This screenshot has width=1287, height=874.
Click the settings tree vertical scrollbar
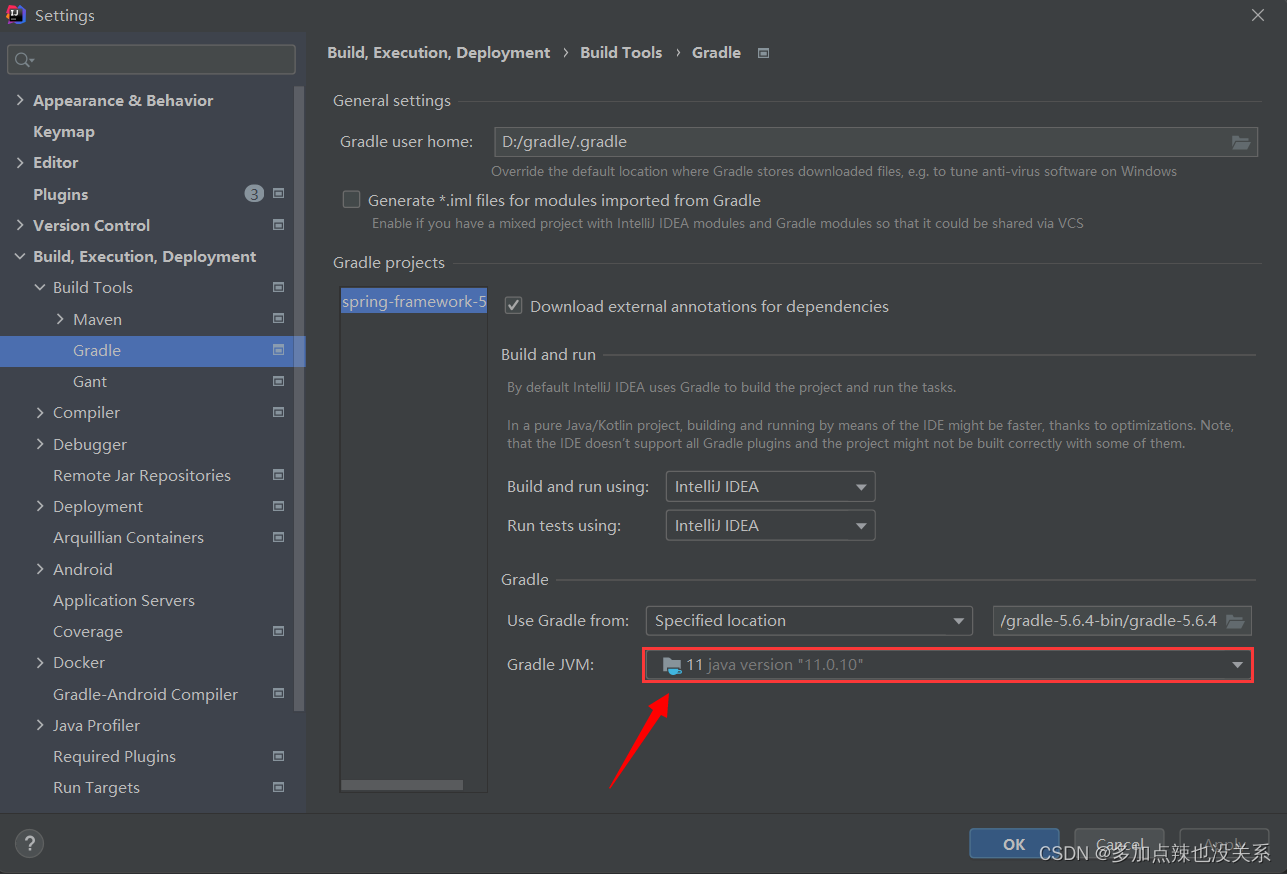(x=299, y=400)
